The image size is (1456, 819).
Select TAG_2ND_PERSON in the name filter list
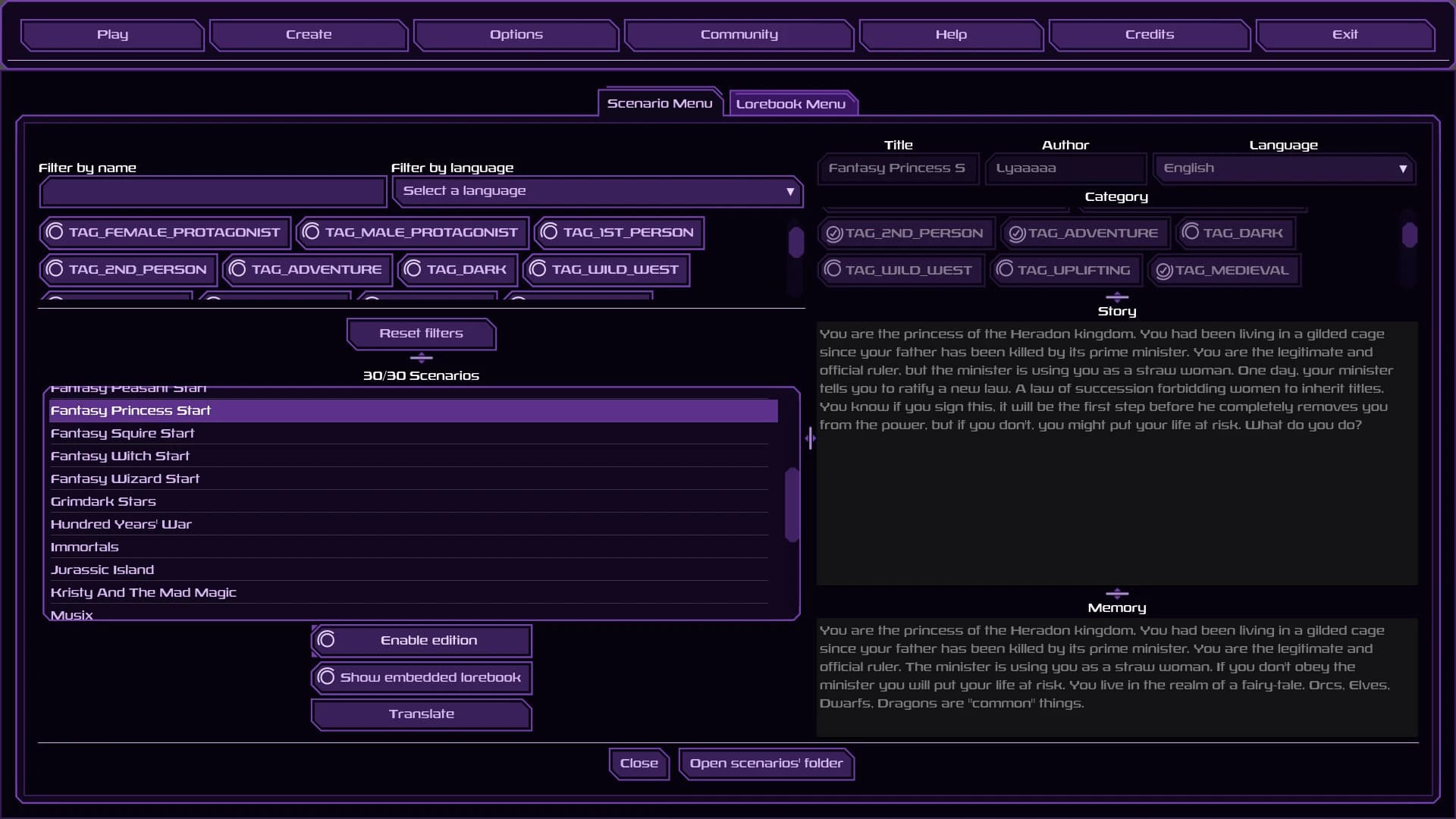(x=127, y=269)
